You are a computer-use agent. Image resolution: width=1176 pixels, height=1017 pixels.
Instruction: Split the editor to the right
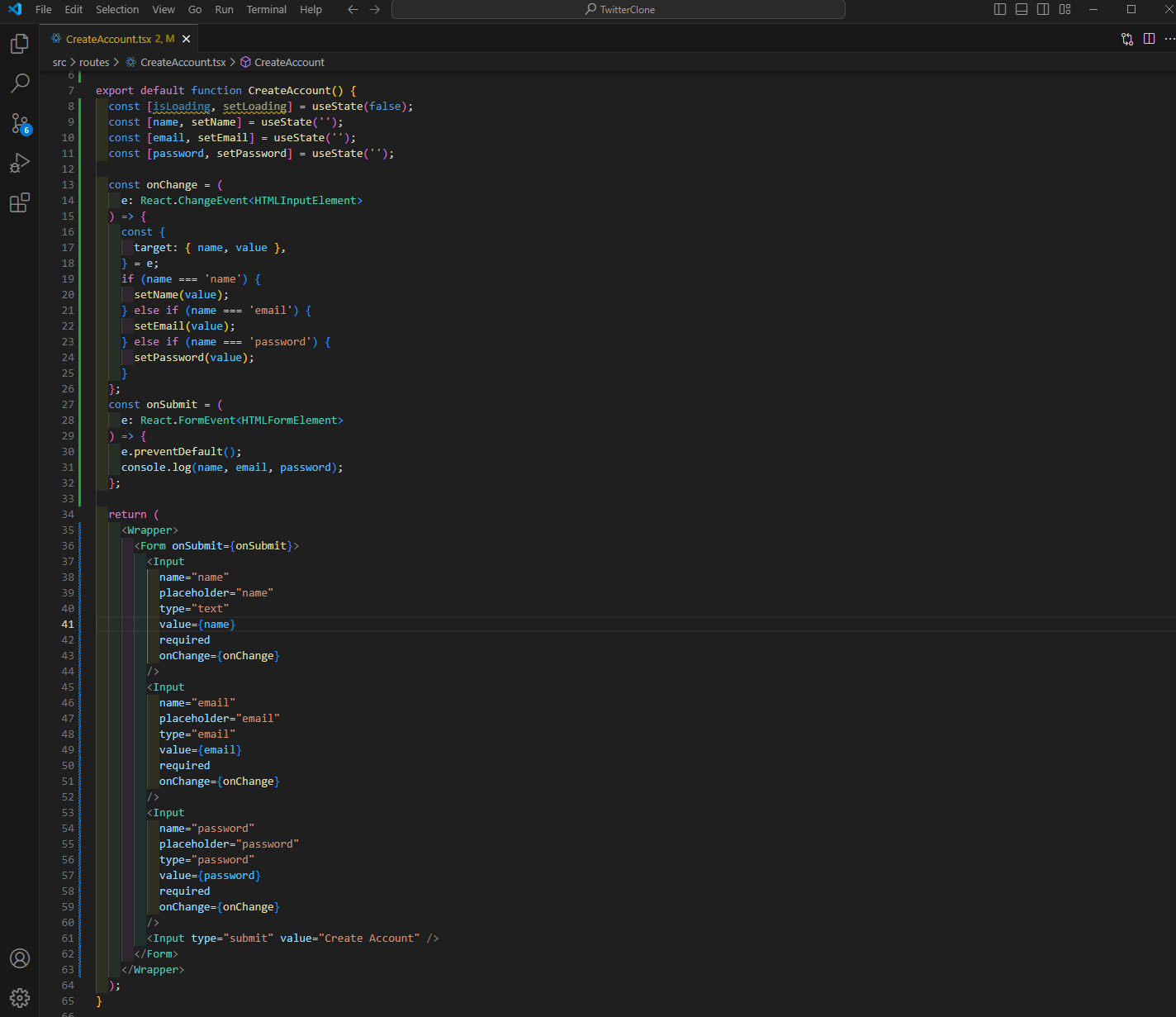1149,39
